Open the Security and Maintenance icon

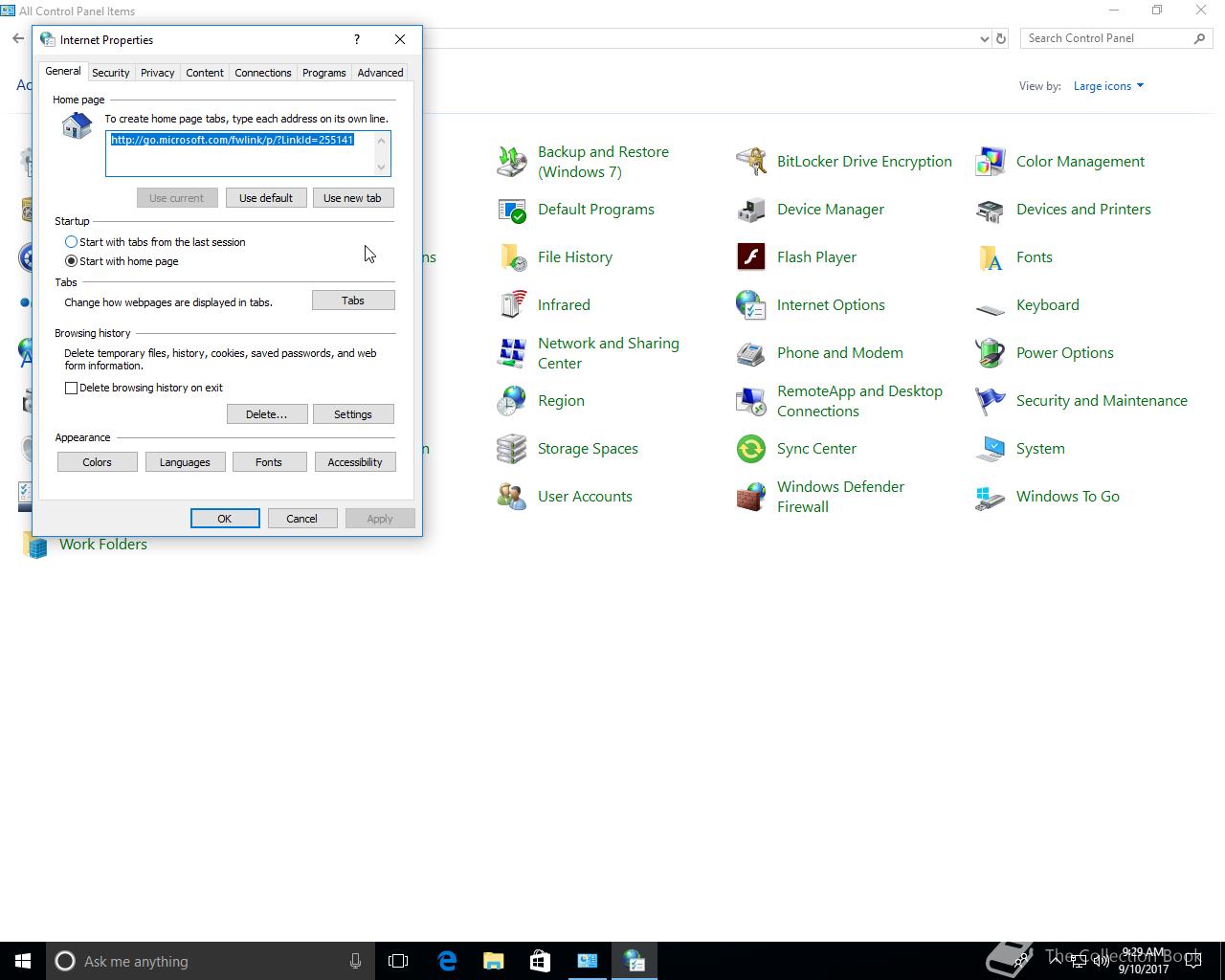[990, 401]
